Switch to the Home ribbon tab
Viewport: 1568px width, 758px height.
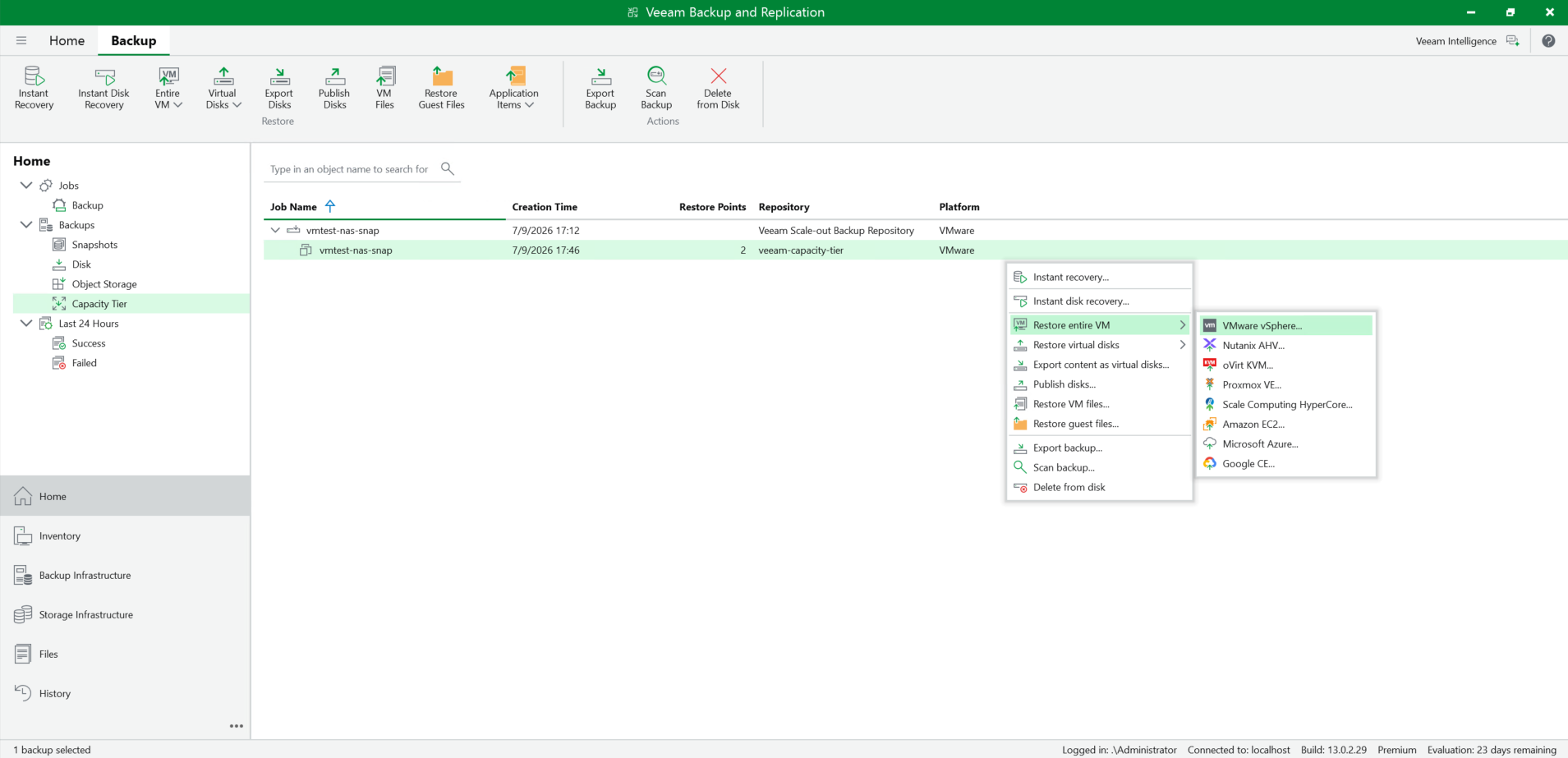(x=67, y=40)
